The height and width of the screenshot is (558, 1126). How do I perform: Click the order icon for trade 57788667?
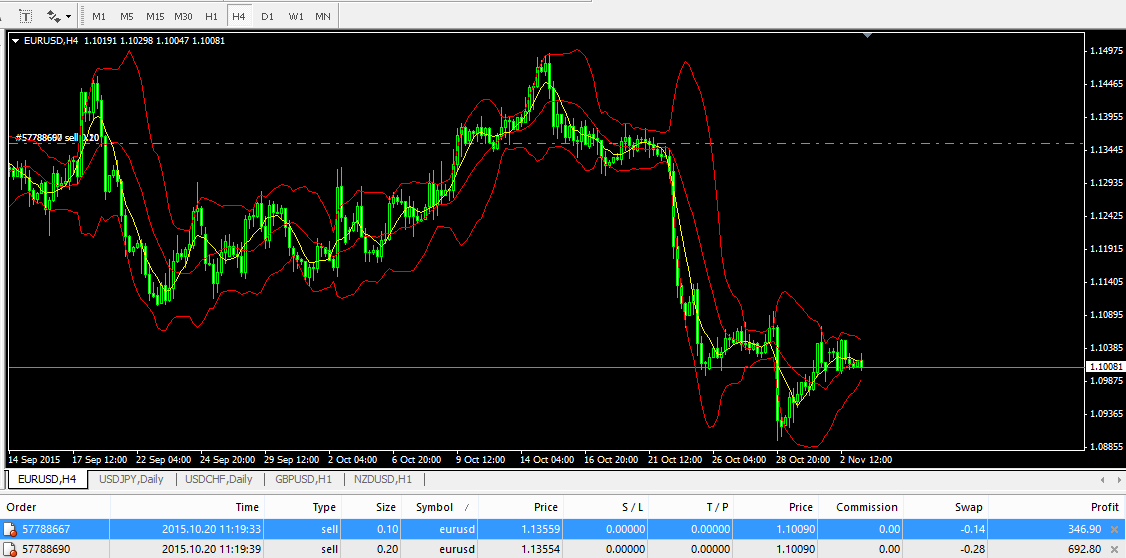pos(10,530)
